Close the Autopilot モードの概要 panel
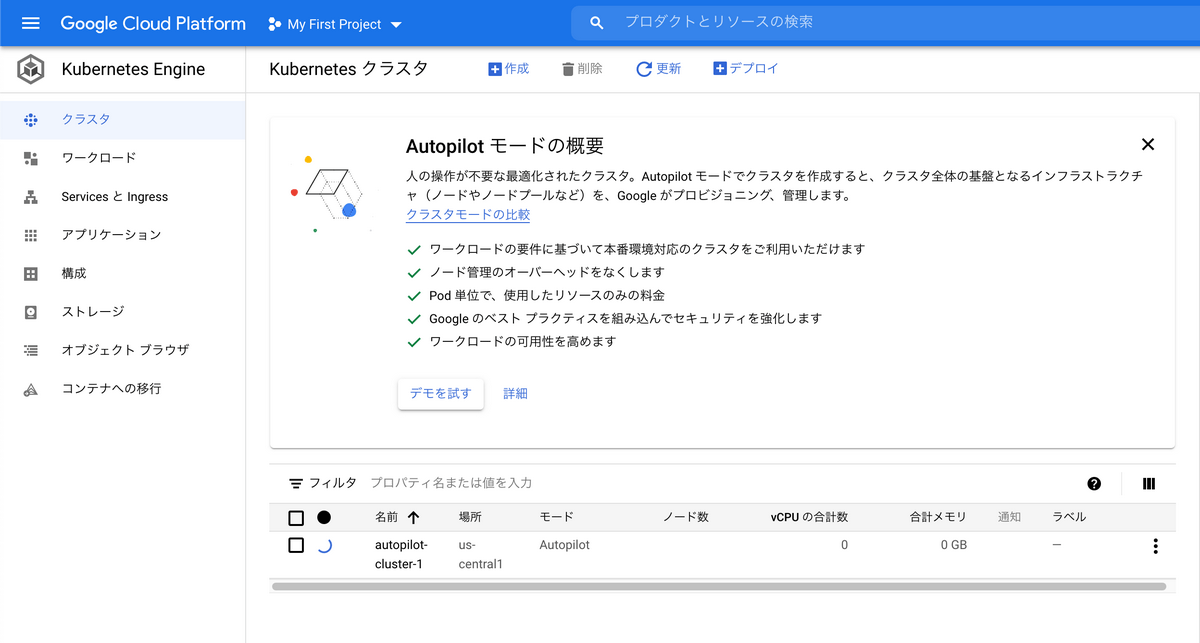The width and height of the screenshot is (1200, 643). click(x=1148, y=144)
